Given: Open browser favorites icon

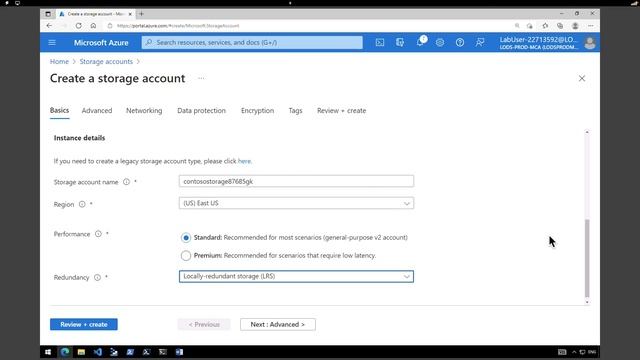Looking at the screenshot, I should [x=545, y=26].
